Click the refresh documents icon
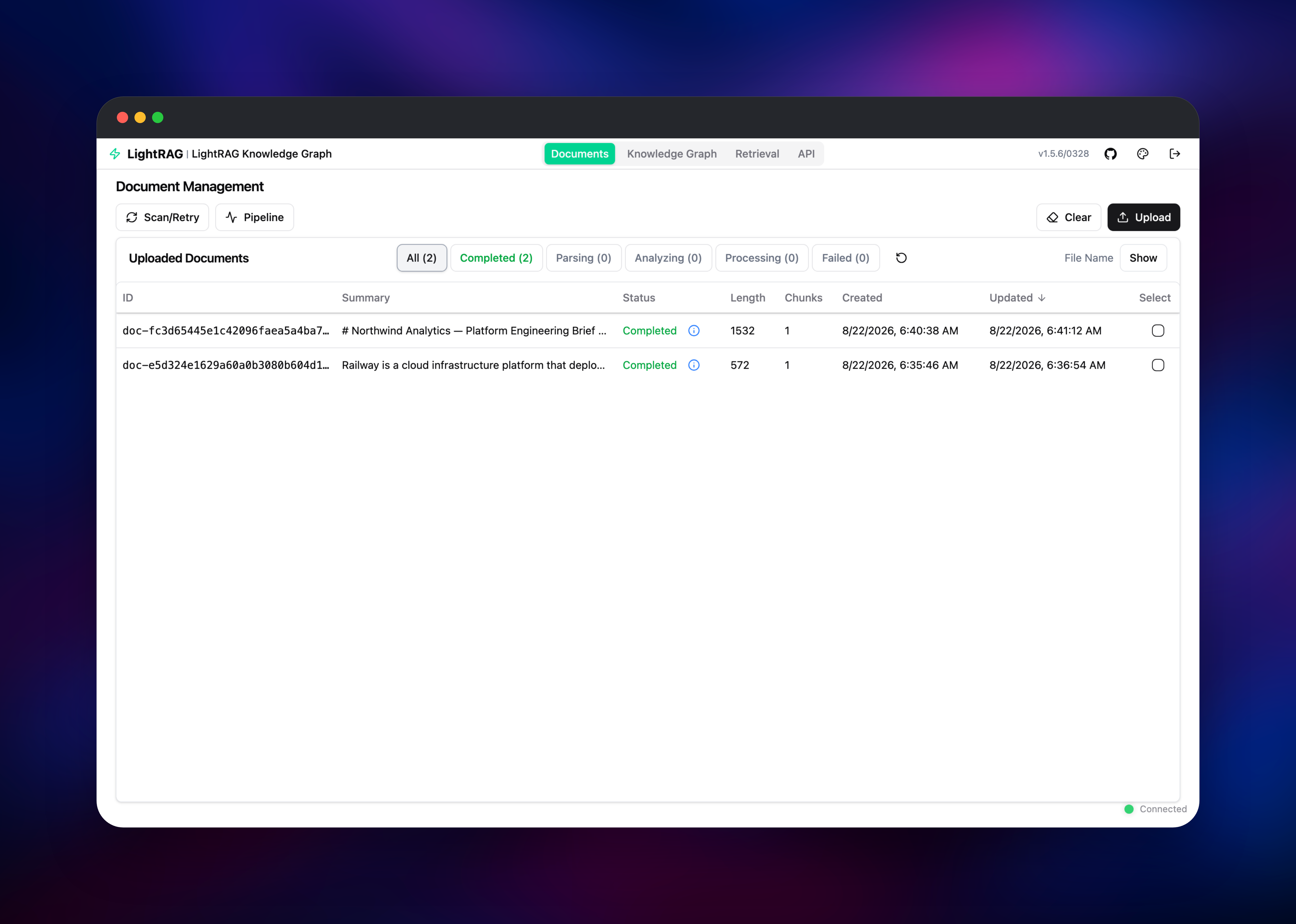1296x924 pixels. click(x=901, y=258)
